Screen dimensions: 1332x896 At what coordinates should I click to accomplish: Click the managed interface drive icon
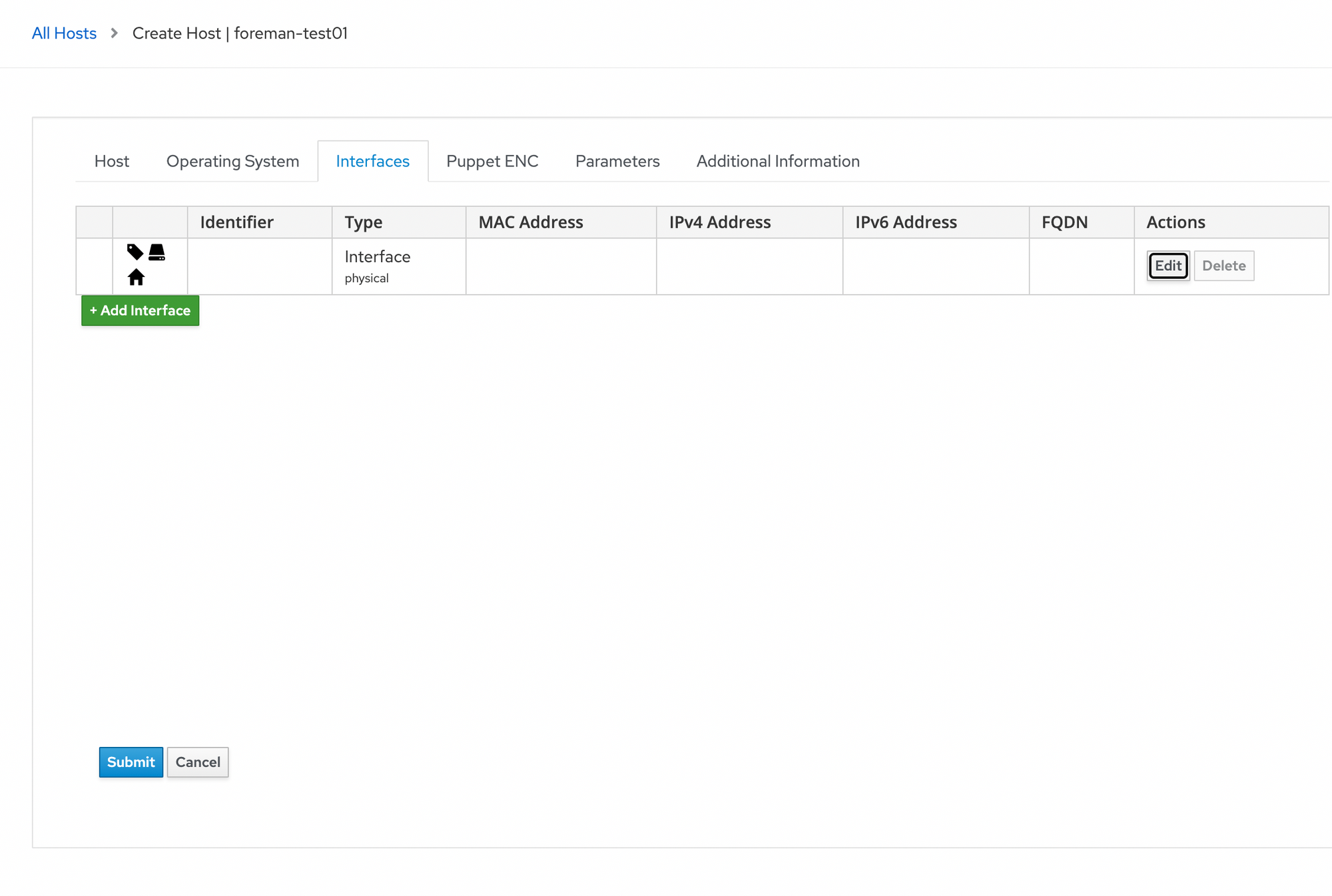[157, 252]
